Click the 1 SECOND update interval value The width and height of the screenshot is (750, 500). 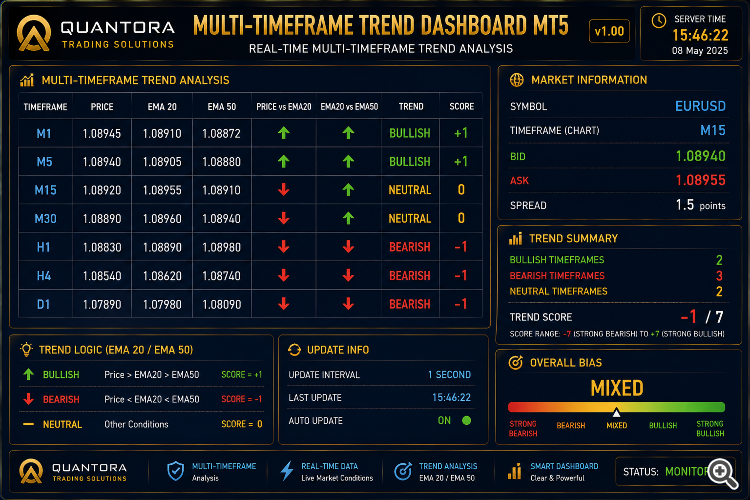pos(449,375)
